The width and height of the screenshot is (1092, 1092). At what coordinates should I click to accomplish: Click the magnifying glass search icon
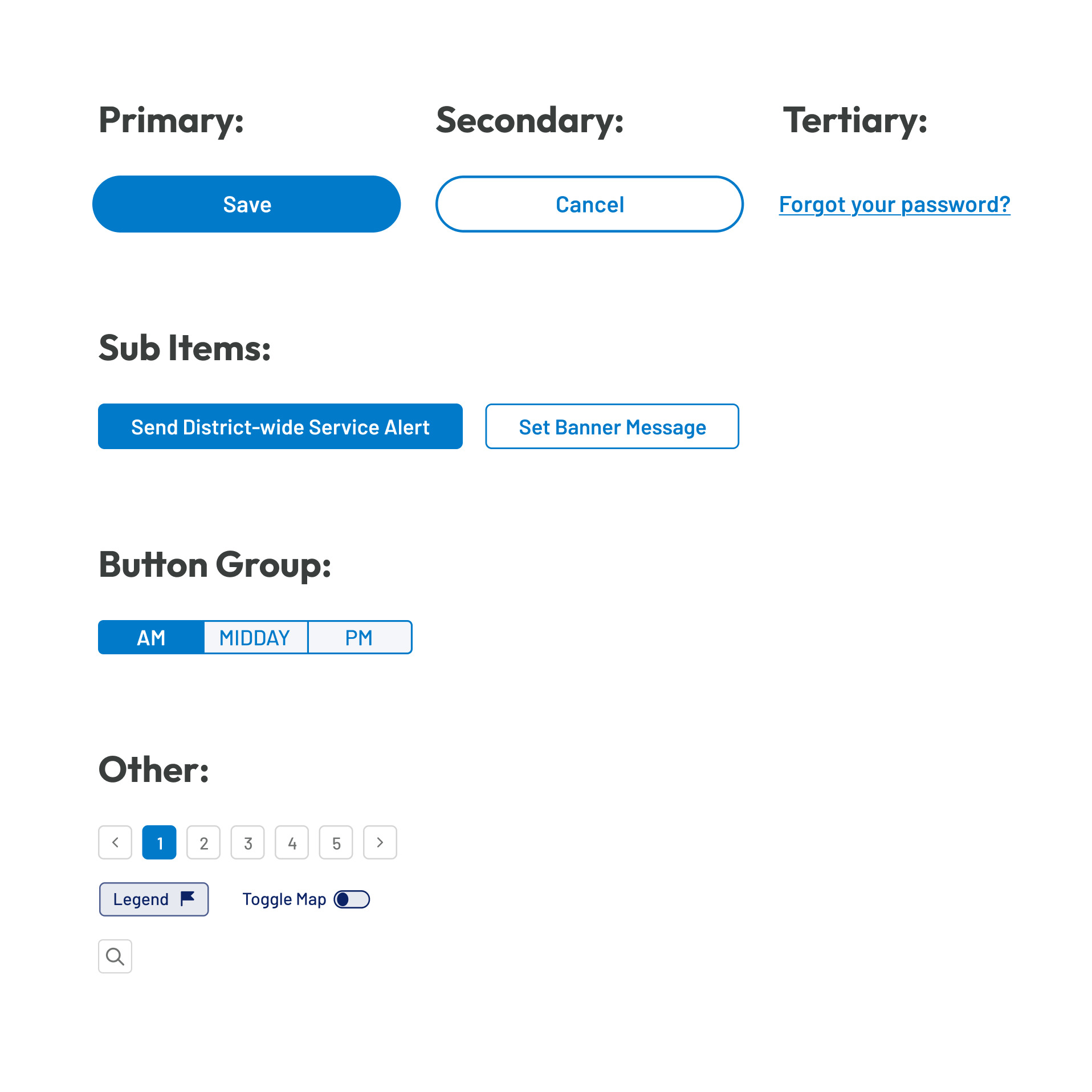[115, 956]
